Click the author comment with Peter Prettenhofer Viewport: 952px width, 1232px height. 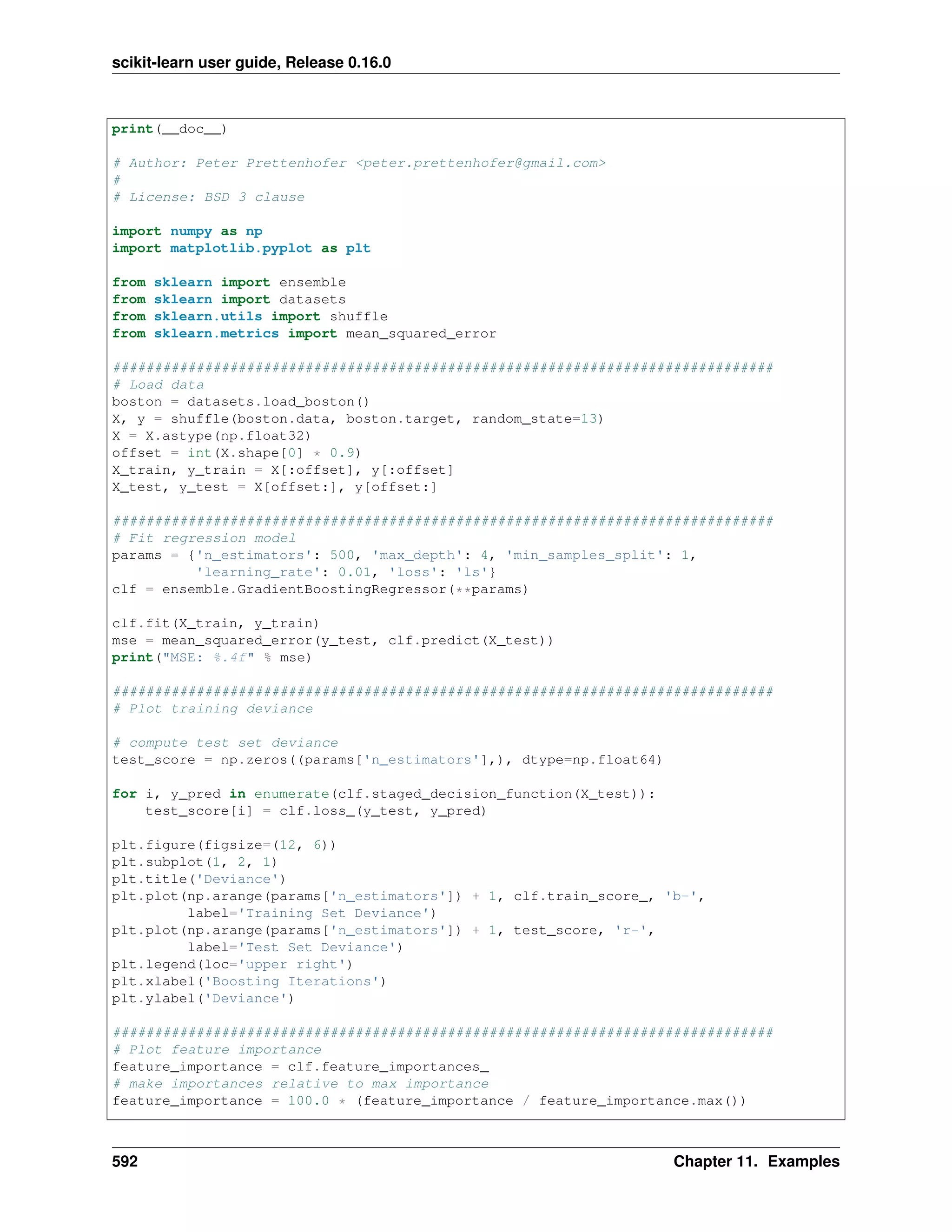(359, 163)
